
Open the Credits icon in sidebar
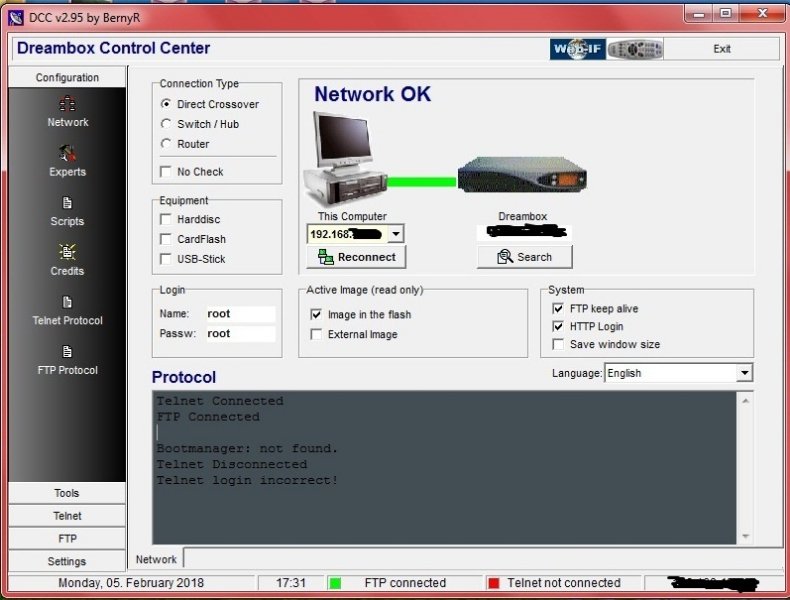[x=67, y=253]
